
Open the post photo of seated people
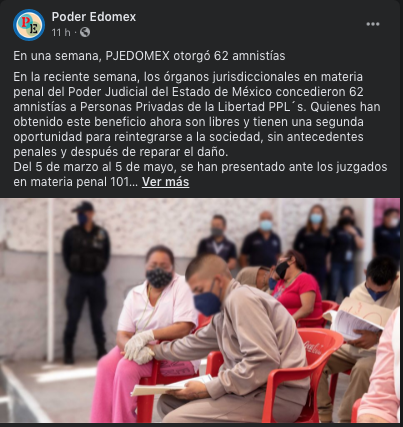(200, 311)
